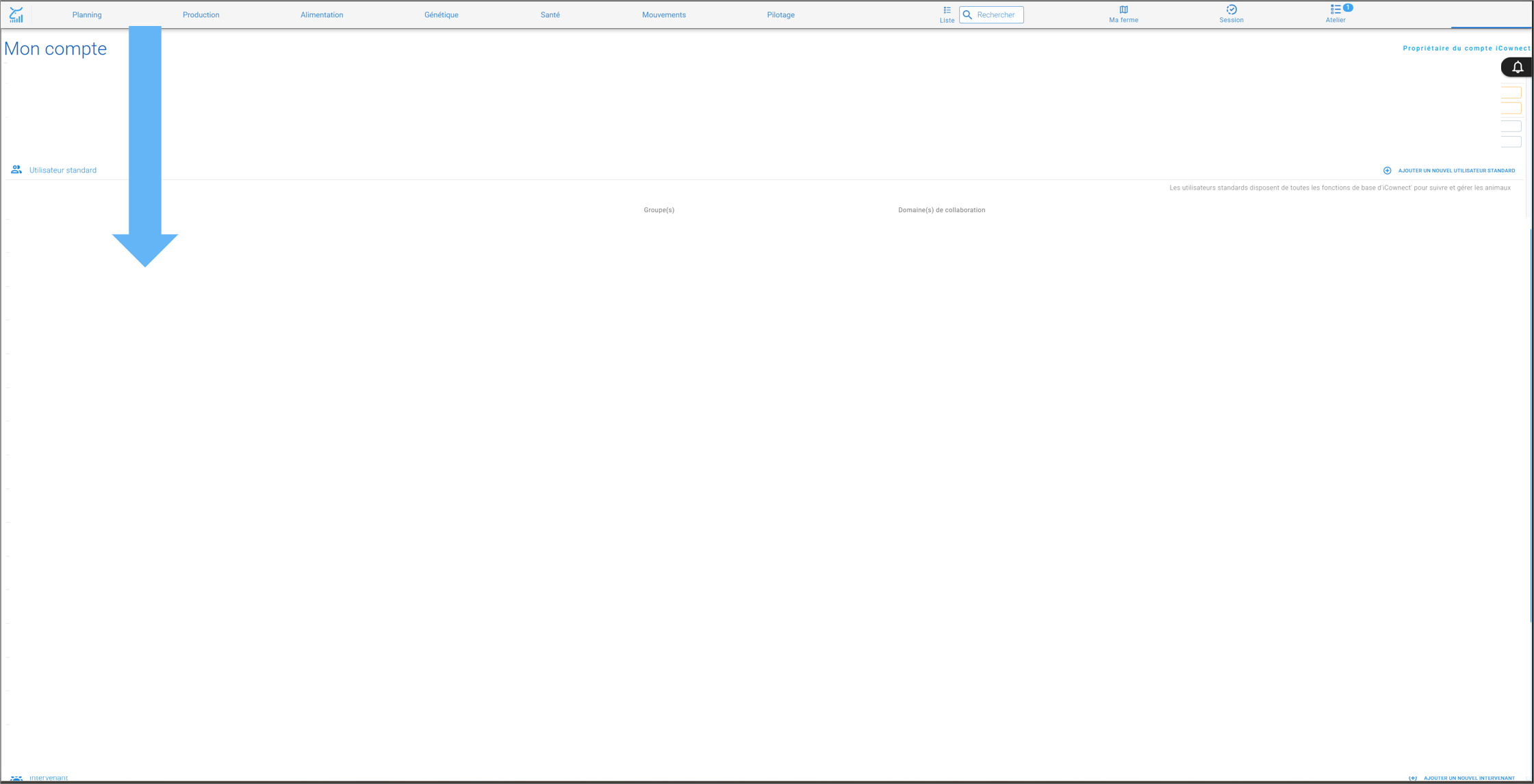Viewport: 1534px width, 784px height.
Task: Open the Pilotage menu
Action: point(781,15)
